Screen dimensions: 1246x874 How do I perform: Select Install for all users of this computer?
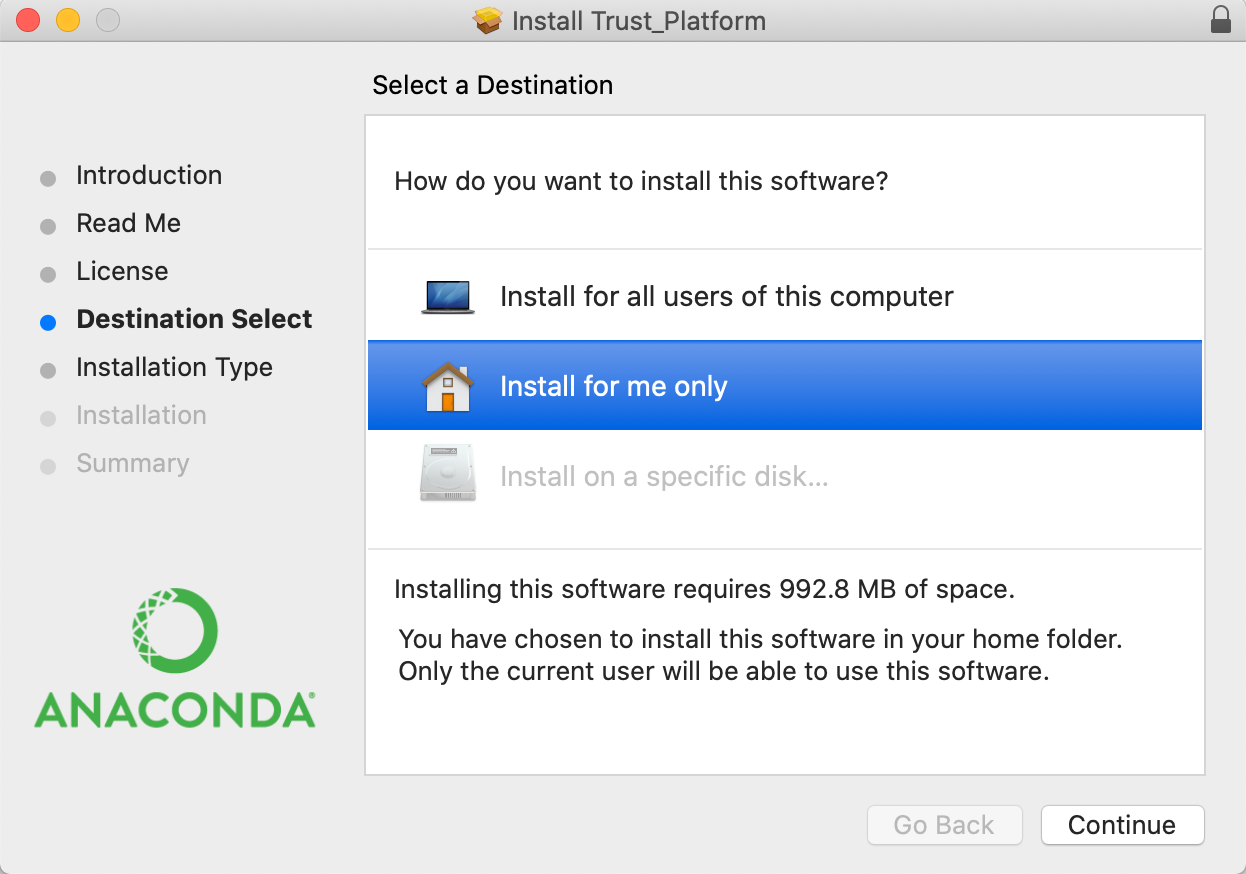[x=726, y=297]
